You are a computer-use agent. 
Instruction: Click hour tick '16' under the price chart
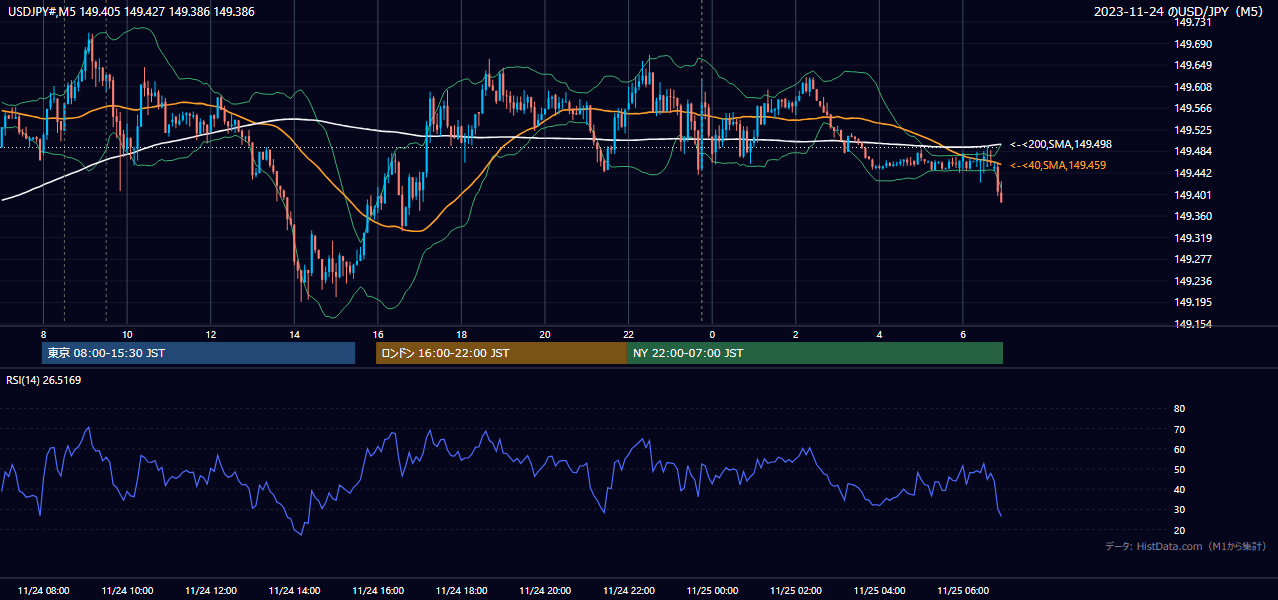point(378,334)
